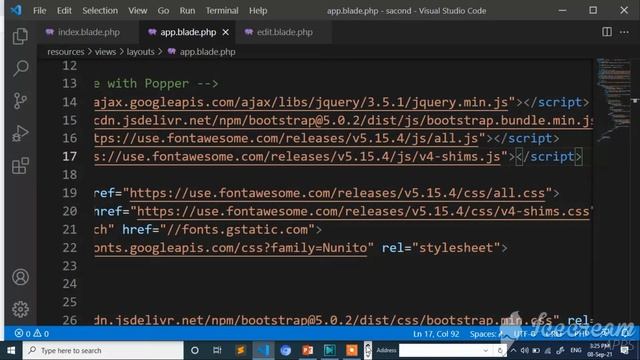This screenshot has height=360, width=640.
Task: Expand the resources breadcrumb
Action: click(65, 52)
